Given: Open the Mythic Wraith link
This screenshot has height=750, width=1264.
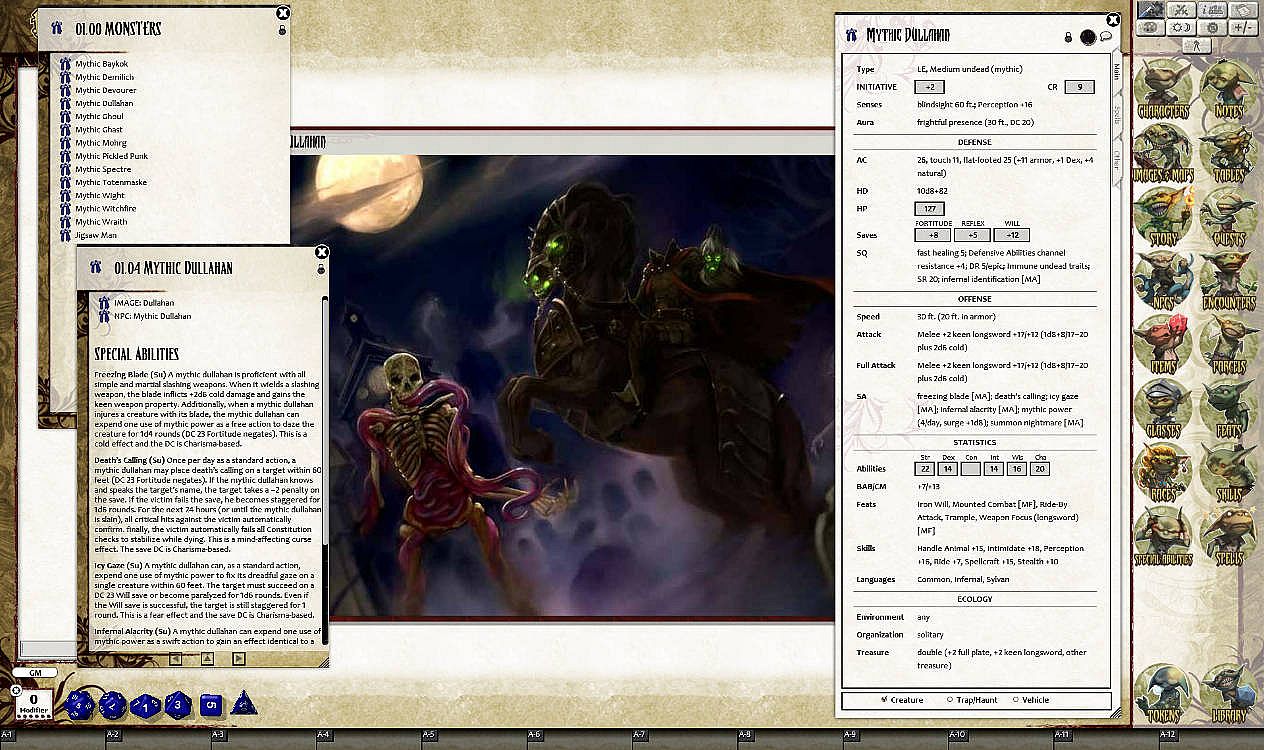Looking at the screenshot, I should pos(101,222).
